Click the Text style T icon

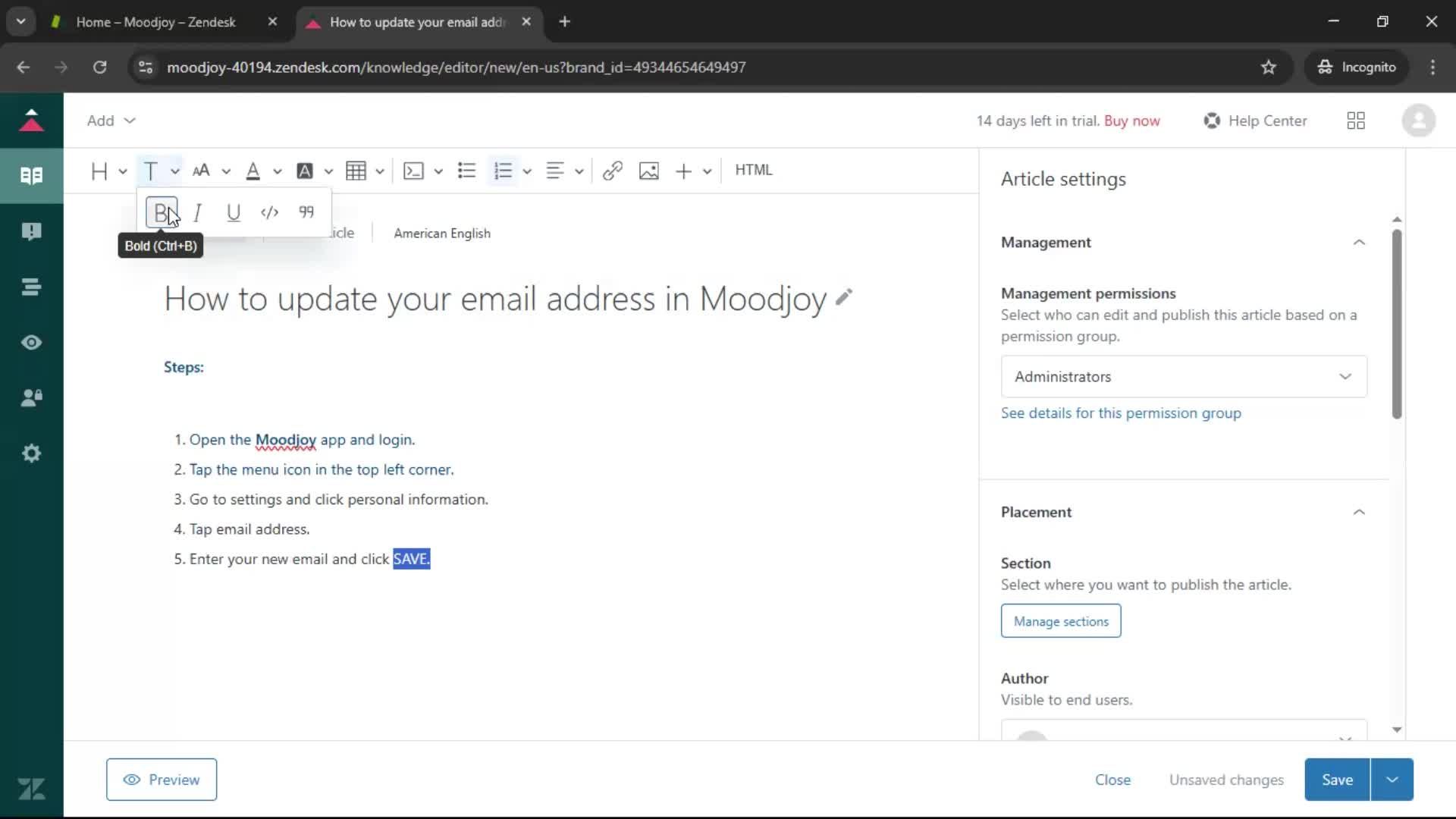pyautogui.click(x=151, y=171)
